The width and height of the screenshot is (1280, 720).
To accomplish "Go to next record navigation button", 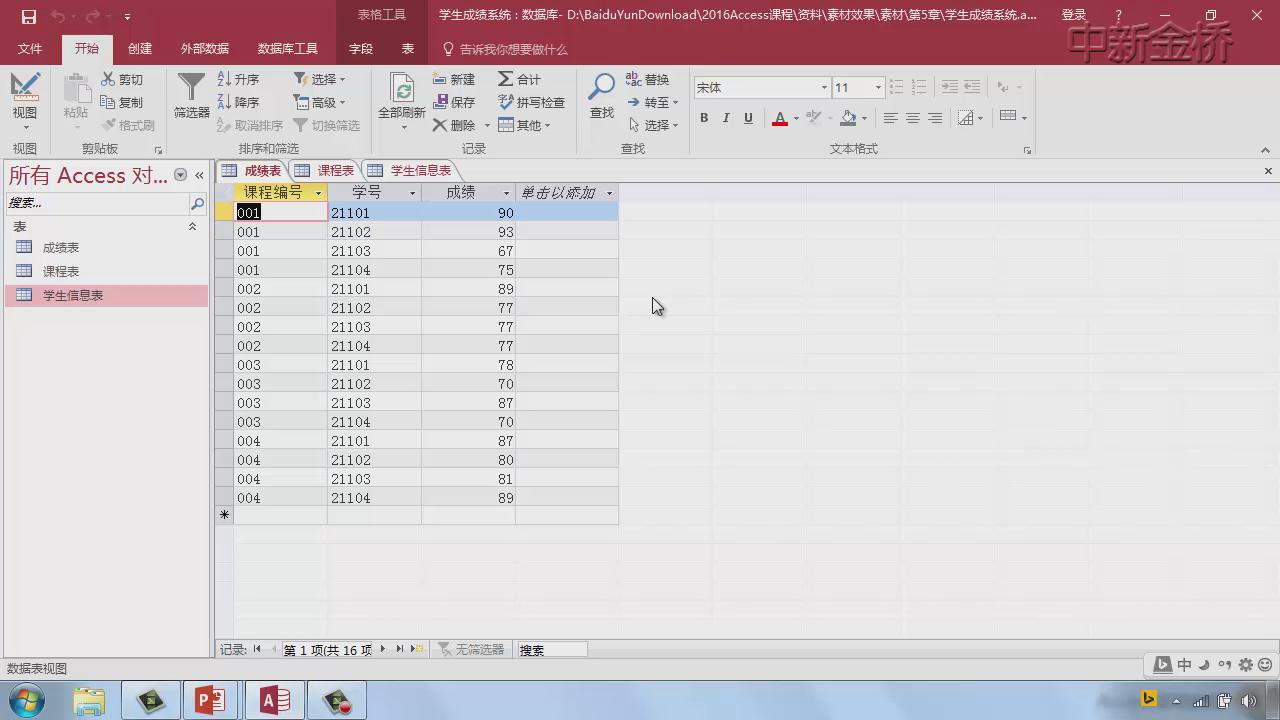I will click(x=382, y=649).
